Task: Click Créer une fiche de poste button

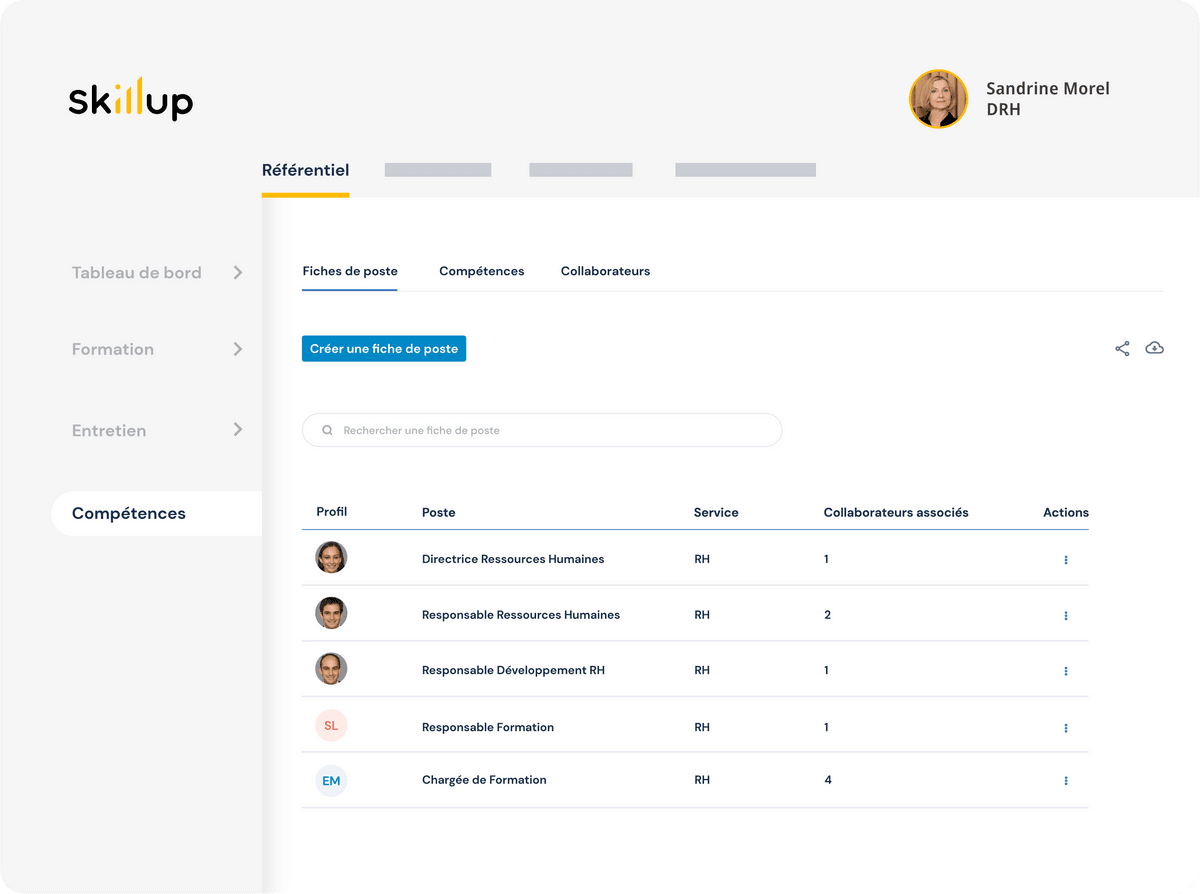Action: [384, 349]
